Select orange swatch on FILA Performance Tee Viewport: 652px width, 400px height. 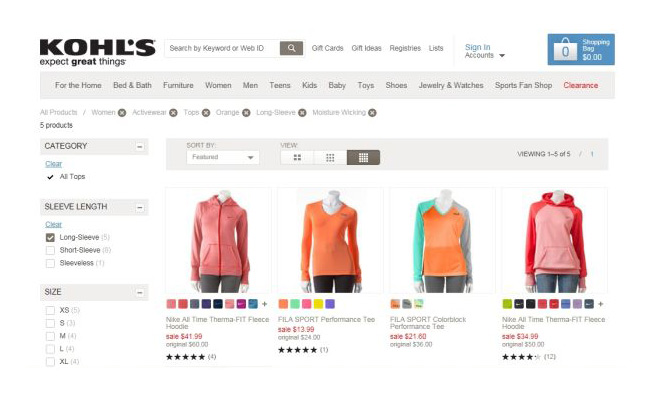pos(283,304)
